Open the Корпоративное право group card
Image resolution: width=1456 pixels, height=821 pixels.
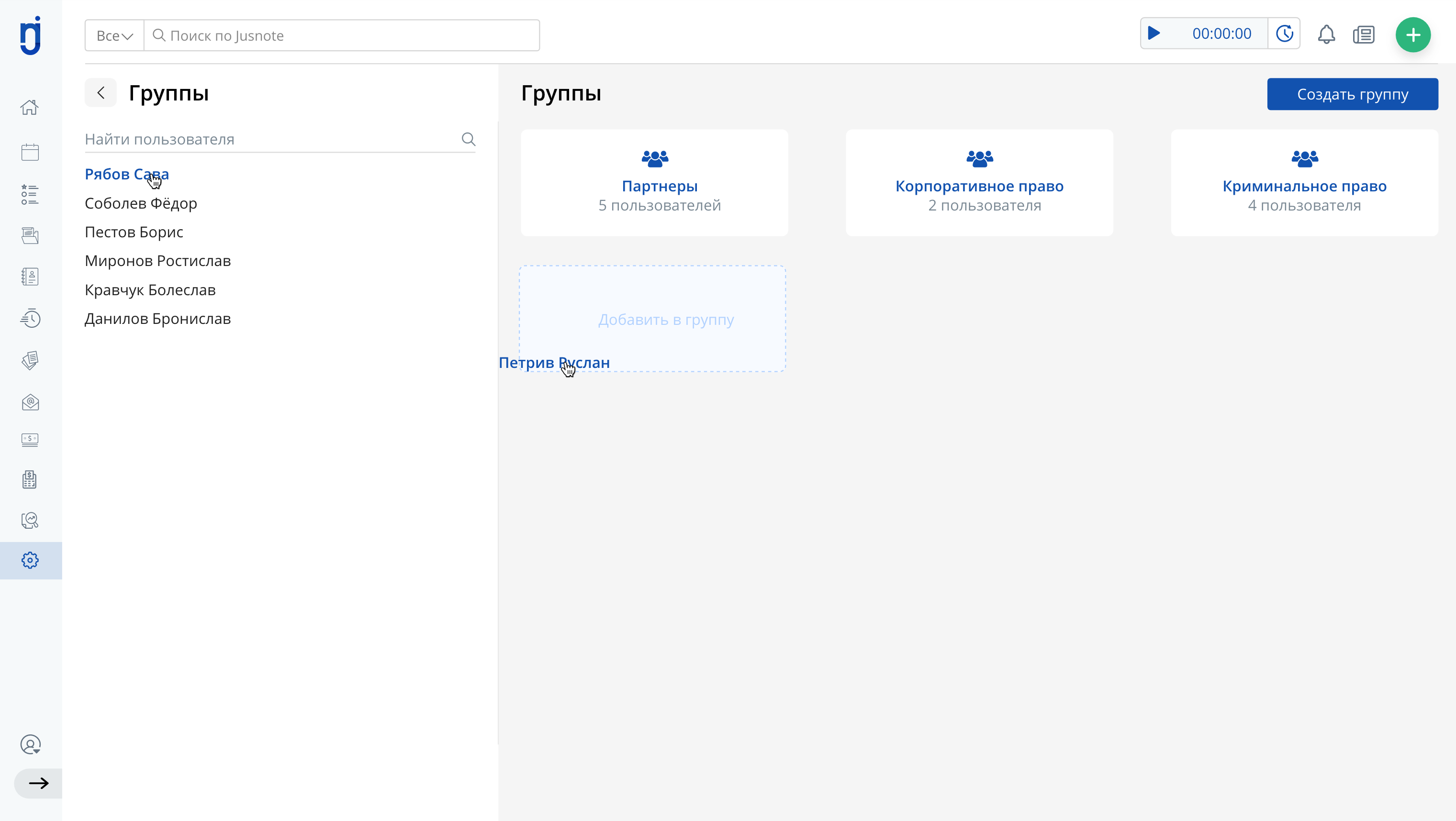[x=980, y=182]
